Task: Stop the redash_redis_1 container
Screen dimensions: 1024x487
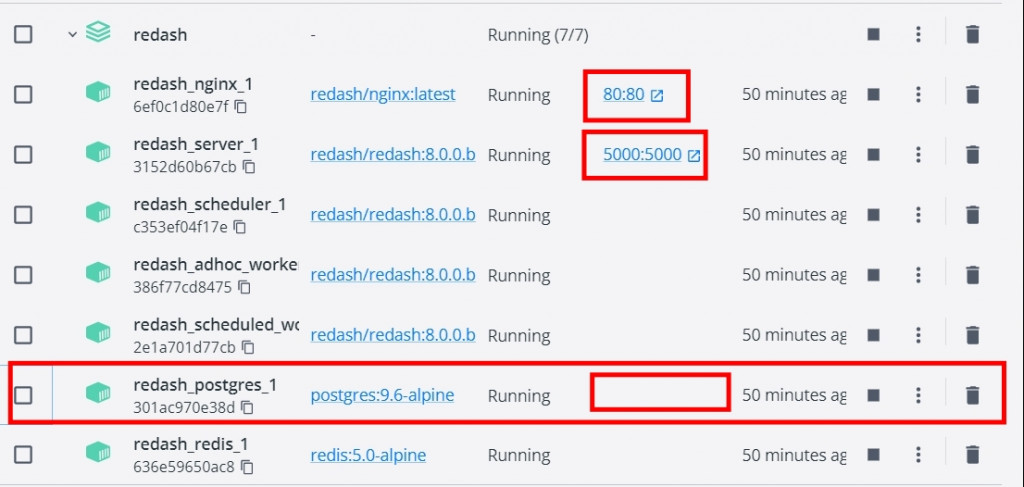Action: tap(874, 455)
